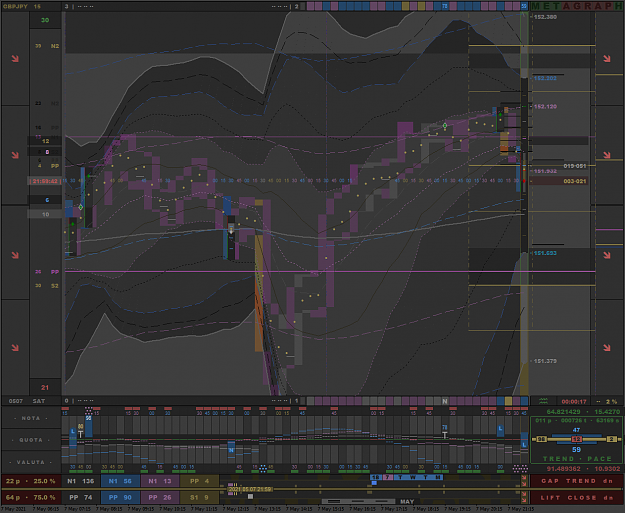Click the 011 p · 000726 t stats line
Image resolution: width=625 pixels, height=513 pixels.
[x=577, y=421]
